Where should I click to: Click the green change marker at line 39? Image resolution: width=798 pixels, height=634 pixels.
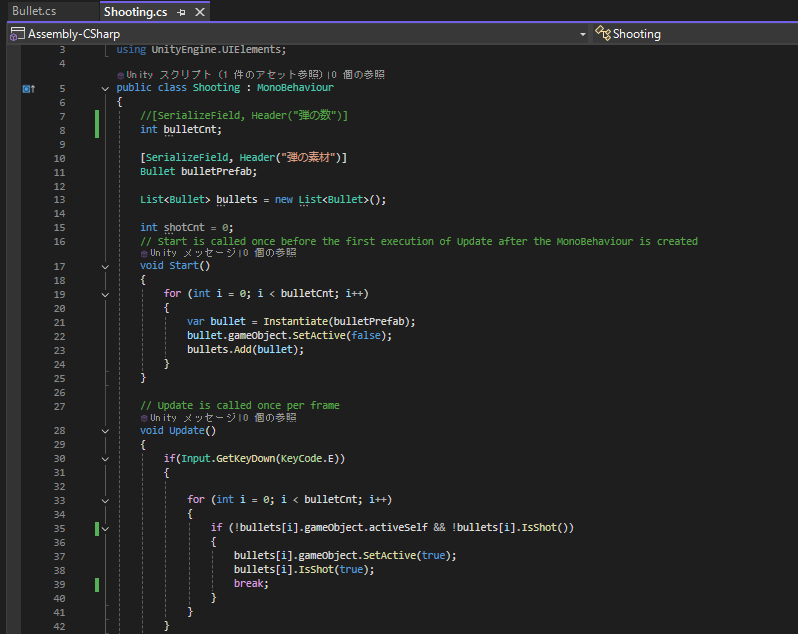tap(97, 585)
